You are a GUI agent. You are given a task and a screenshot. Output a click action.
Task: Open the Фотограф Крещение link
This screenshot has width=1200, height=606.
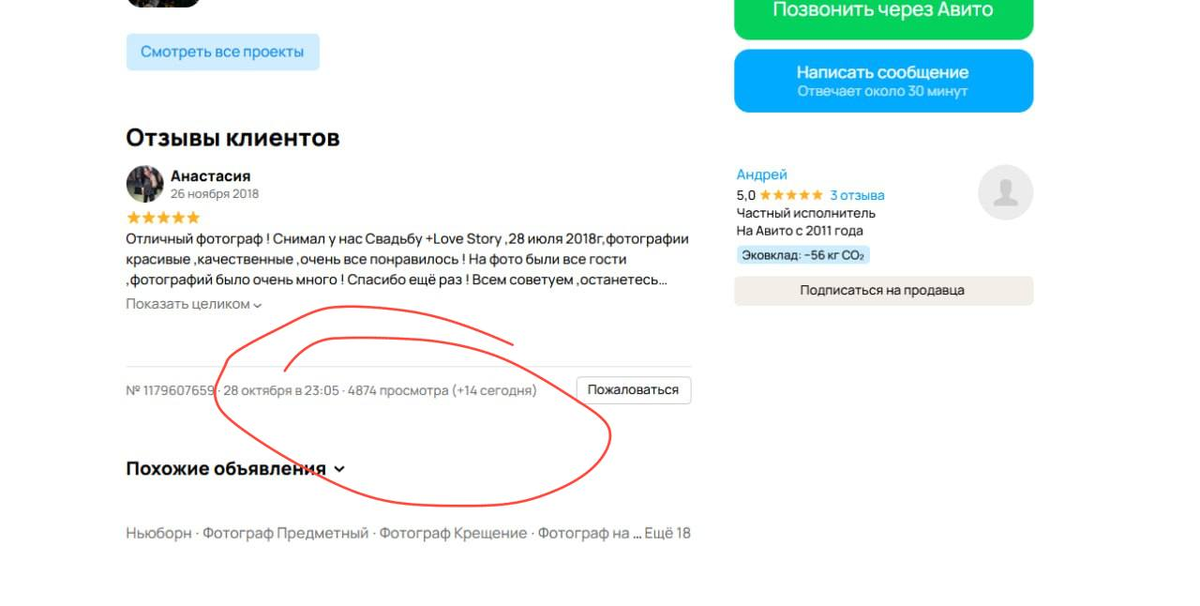click(x=453, y=533)
